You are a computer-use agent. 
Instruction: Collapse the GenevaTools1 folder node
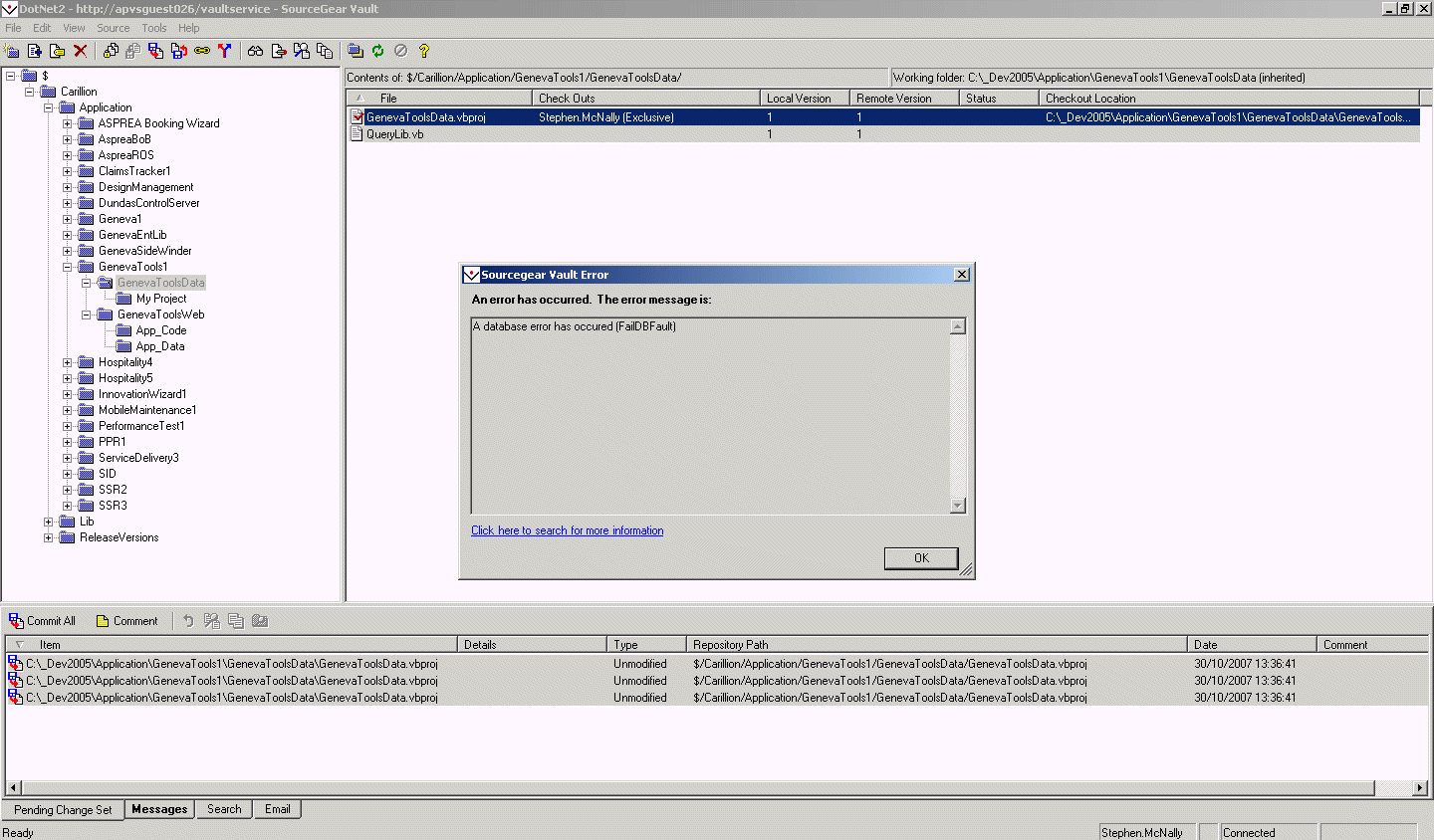[x=68, y=267]
